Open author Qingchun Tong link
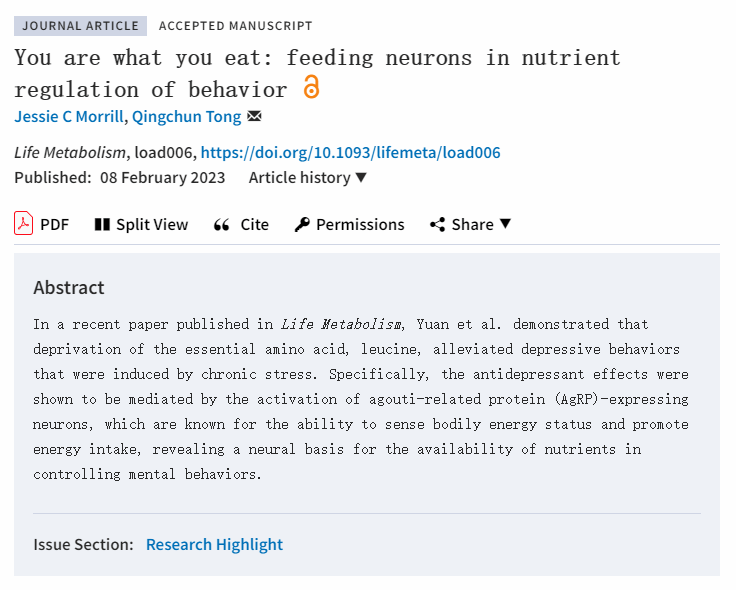The image size is (736, 590). pos(187,116)
